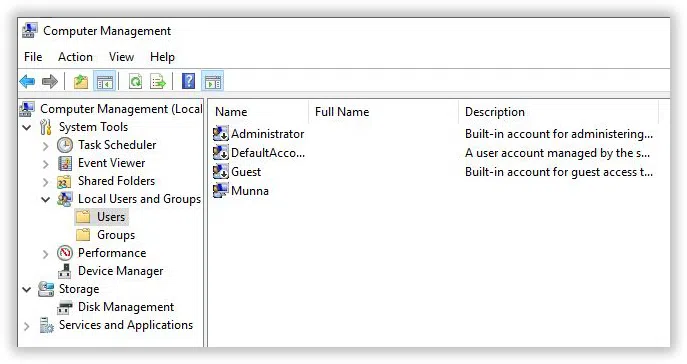The height and width of the screenshot is (364, 687).
Task: Expand the Event Viewer node
Action: pyautogui.click(x=46, y=164)
